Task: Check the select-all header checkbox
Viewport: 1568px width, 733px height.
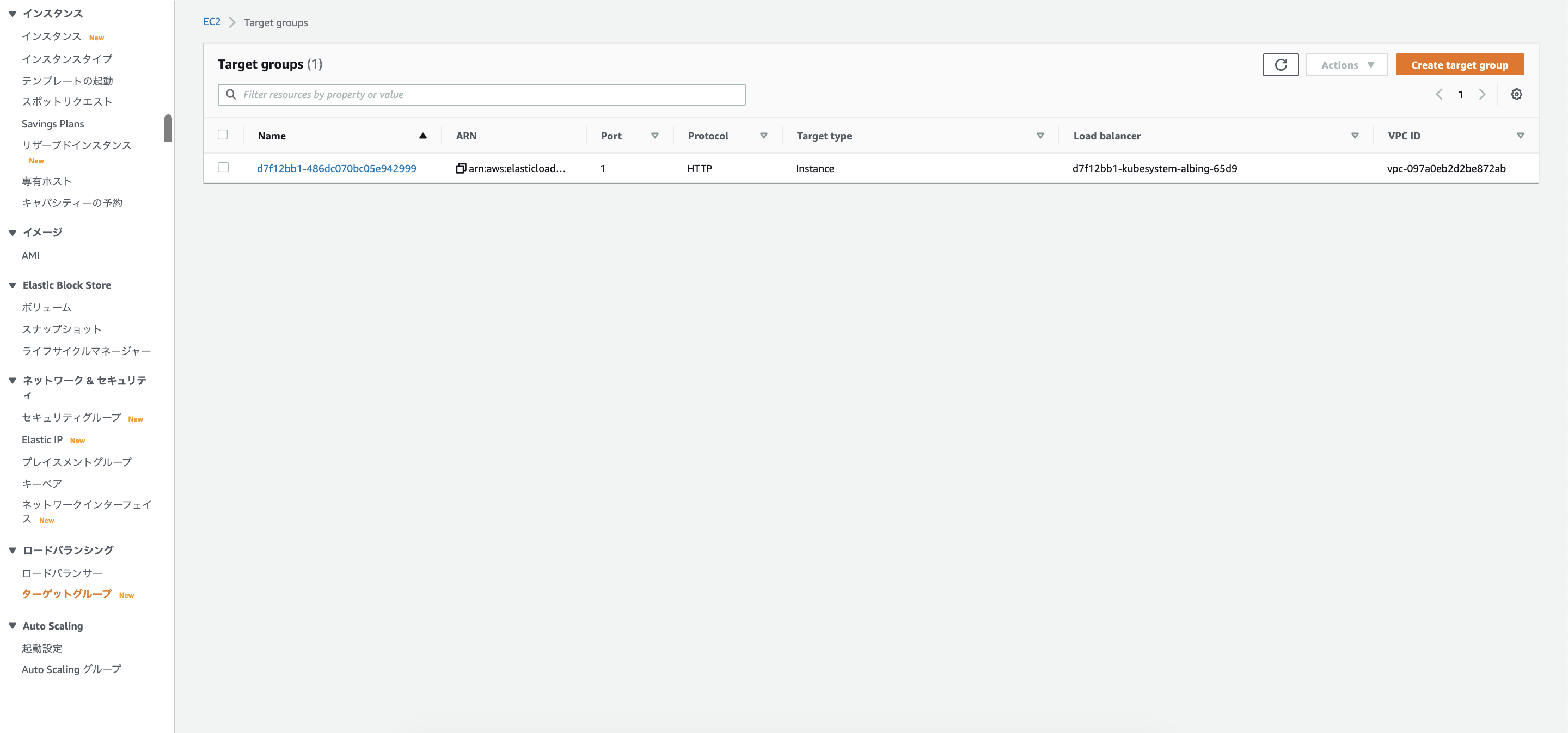Action: 223,135
